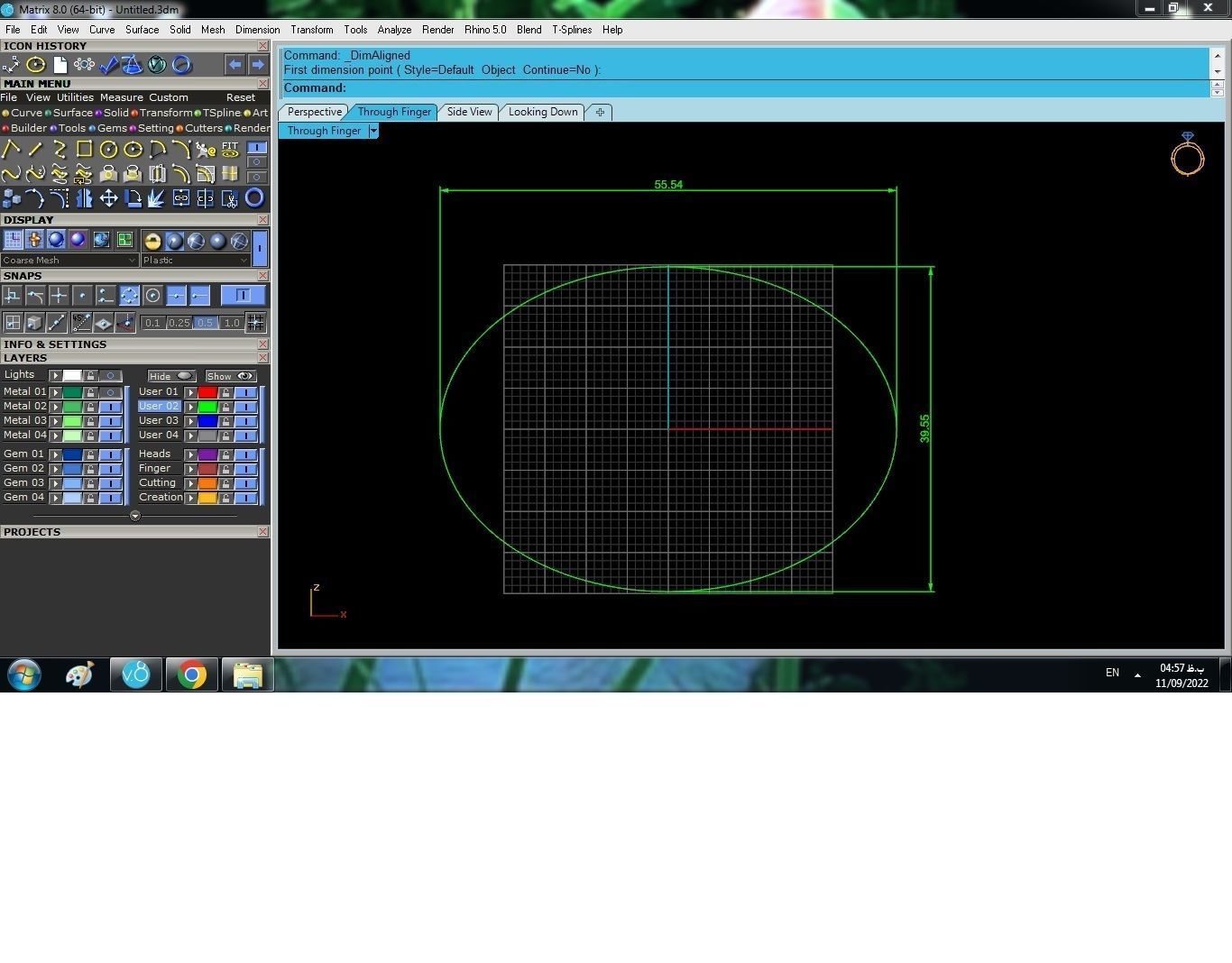
Task: Choose the Rectangle curve tool
Action: pos(84,150)
